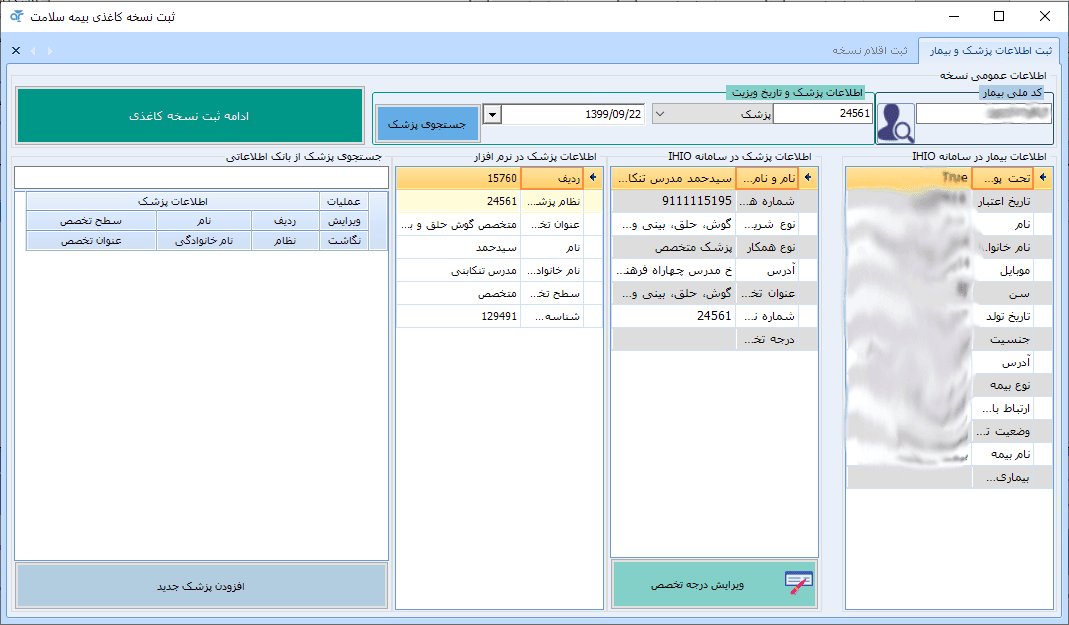Click the left tab-scroll arrow beside the tab close X

tap(33, 50)
